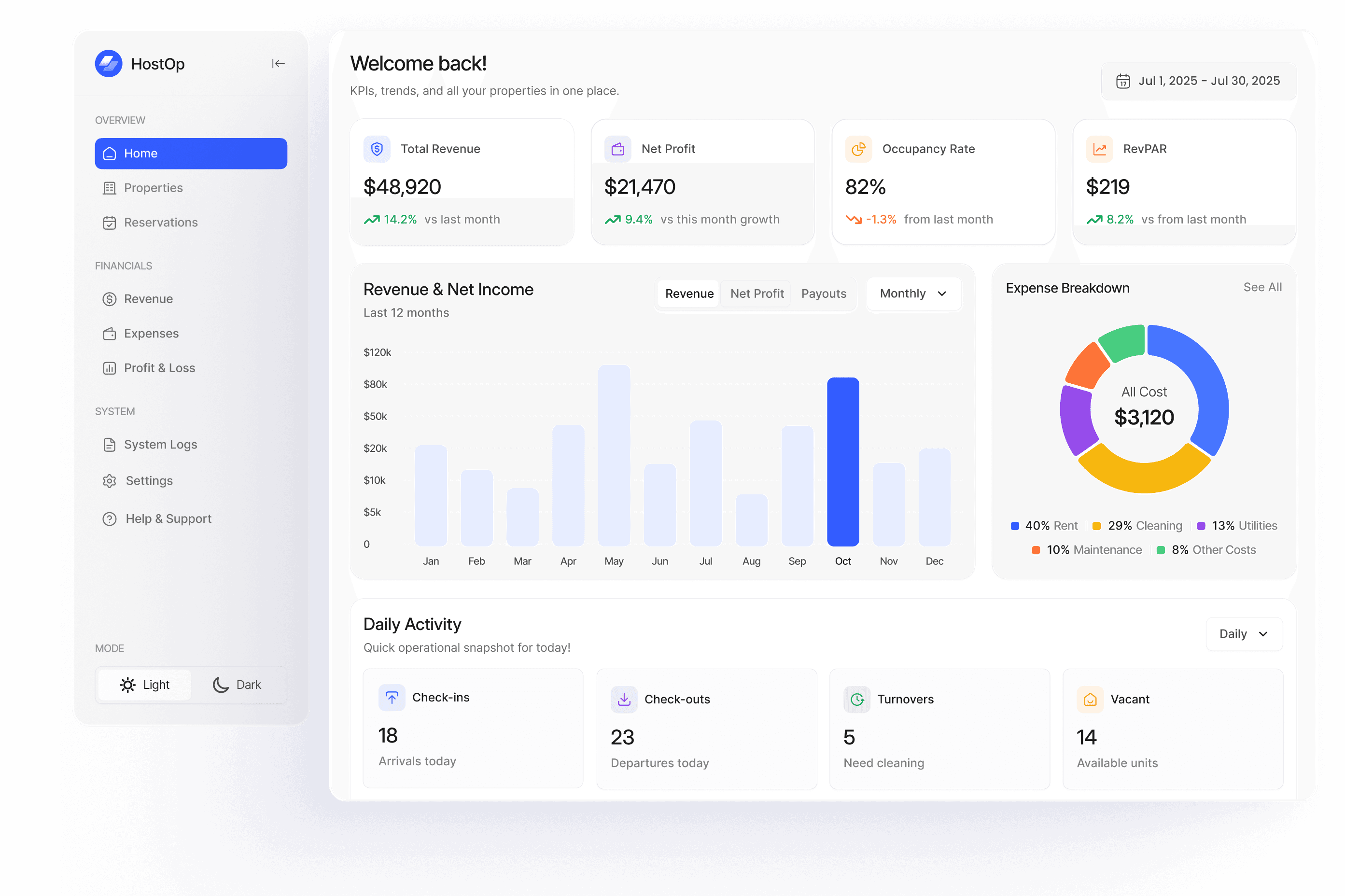Click the blue Rent legend swatch

click(1015, 526)
